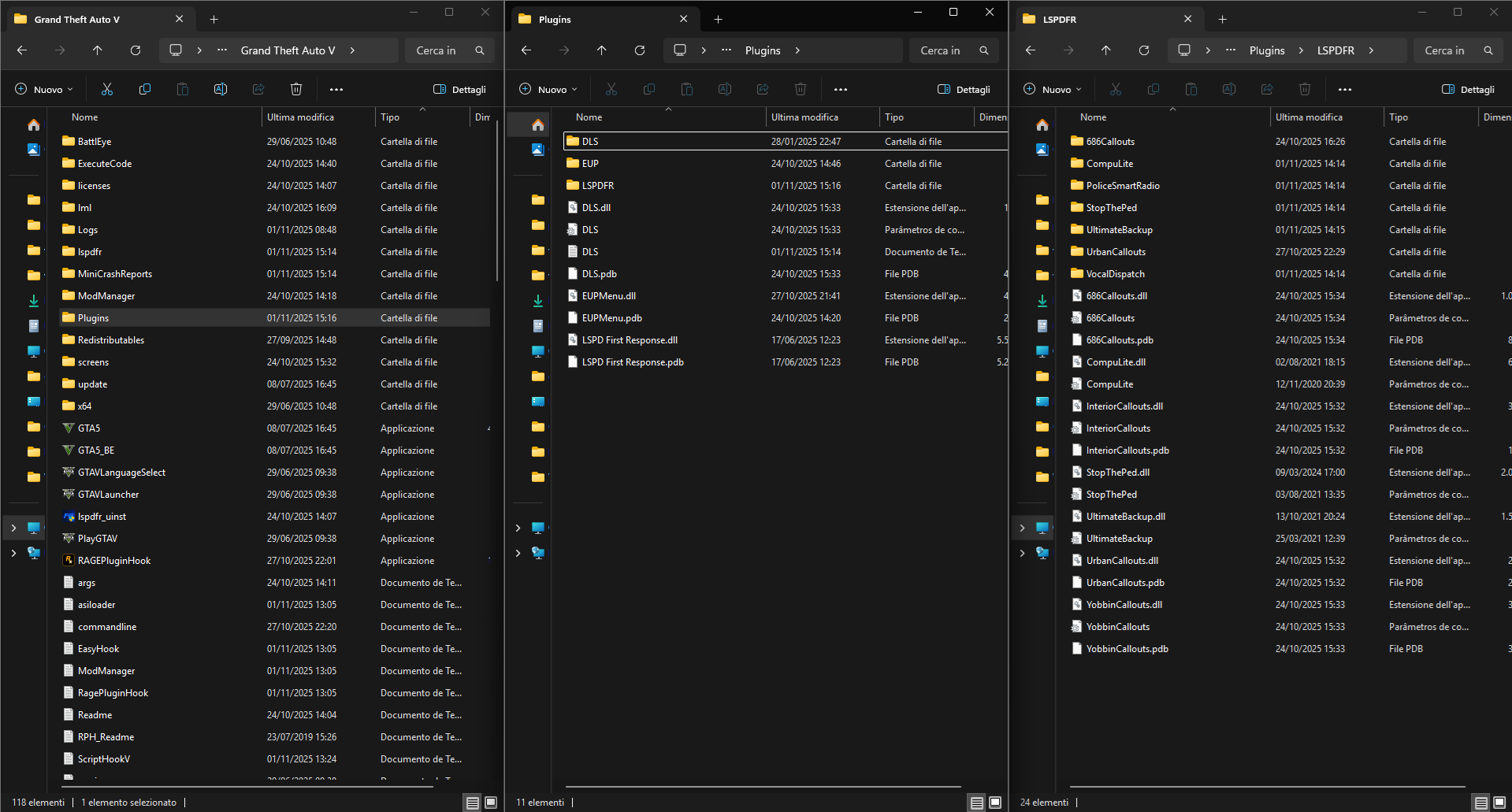
Task: Click the Copy icon in Grand Theft Auto V toolbar
Action: [145, 90]
